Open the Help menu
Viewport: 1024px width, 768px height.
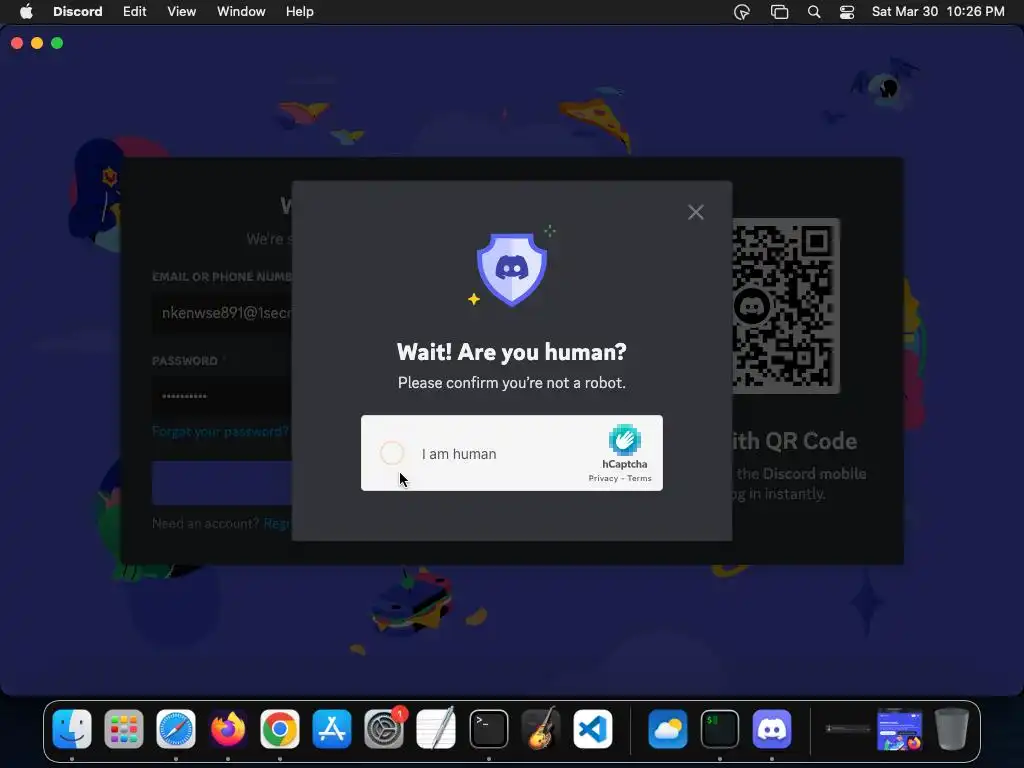[x=300, y=12]
